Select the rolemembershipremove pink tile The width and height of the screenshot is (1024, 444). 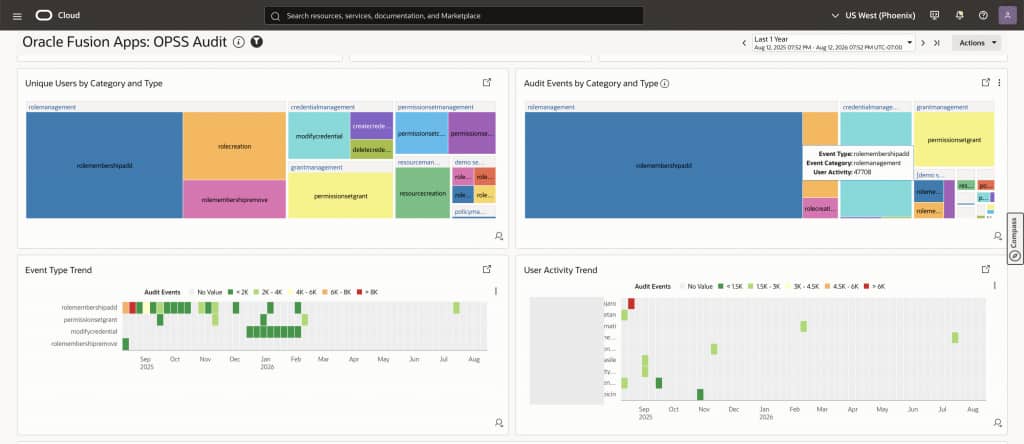coord(234,199)
